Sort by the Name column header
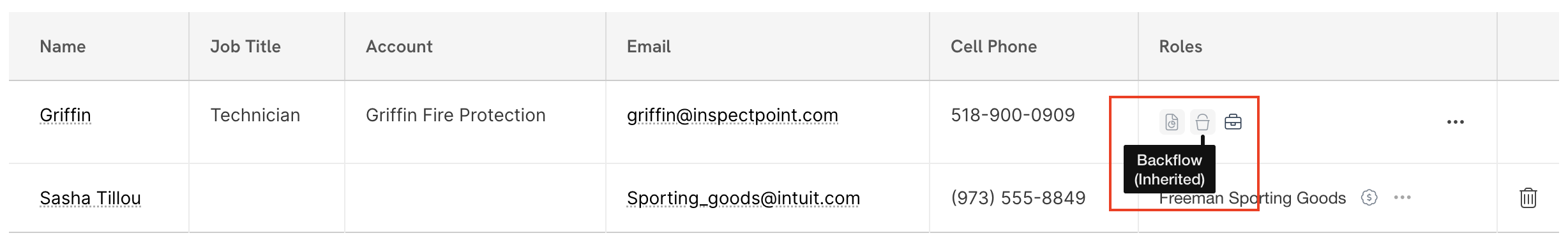The height and width of the screenshot is (240, 1568). (63, 47)
